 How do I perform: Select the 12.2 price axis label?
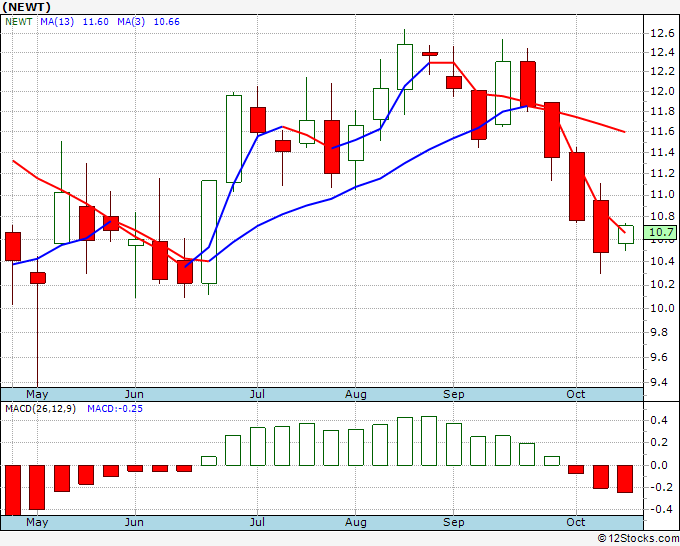[x=662, y=72]
